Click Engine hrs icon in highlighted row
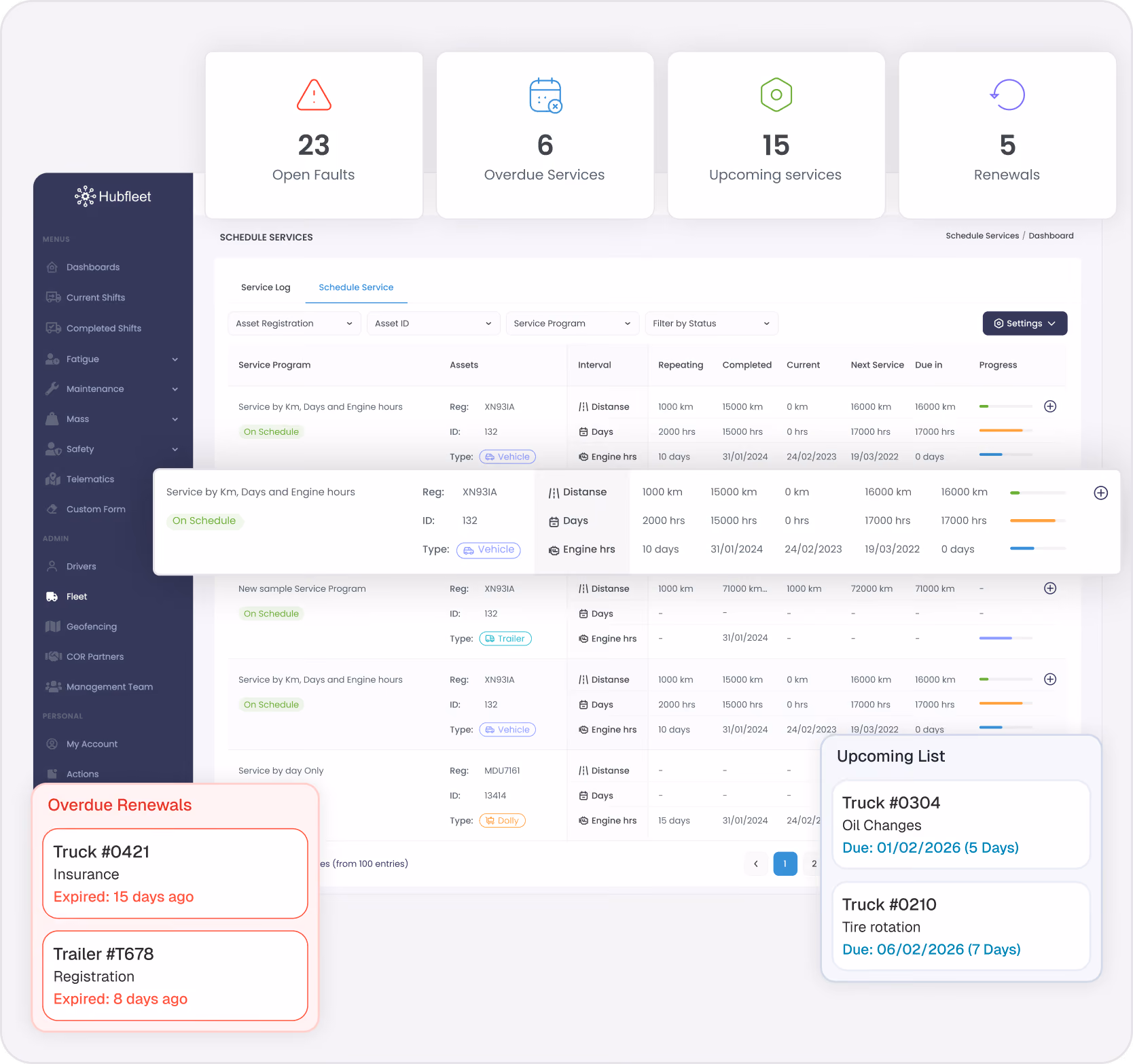The width and height of the screenshot is (1133, 1064). coord(554,550)
